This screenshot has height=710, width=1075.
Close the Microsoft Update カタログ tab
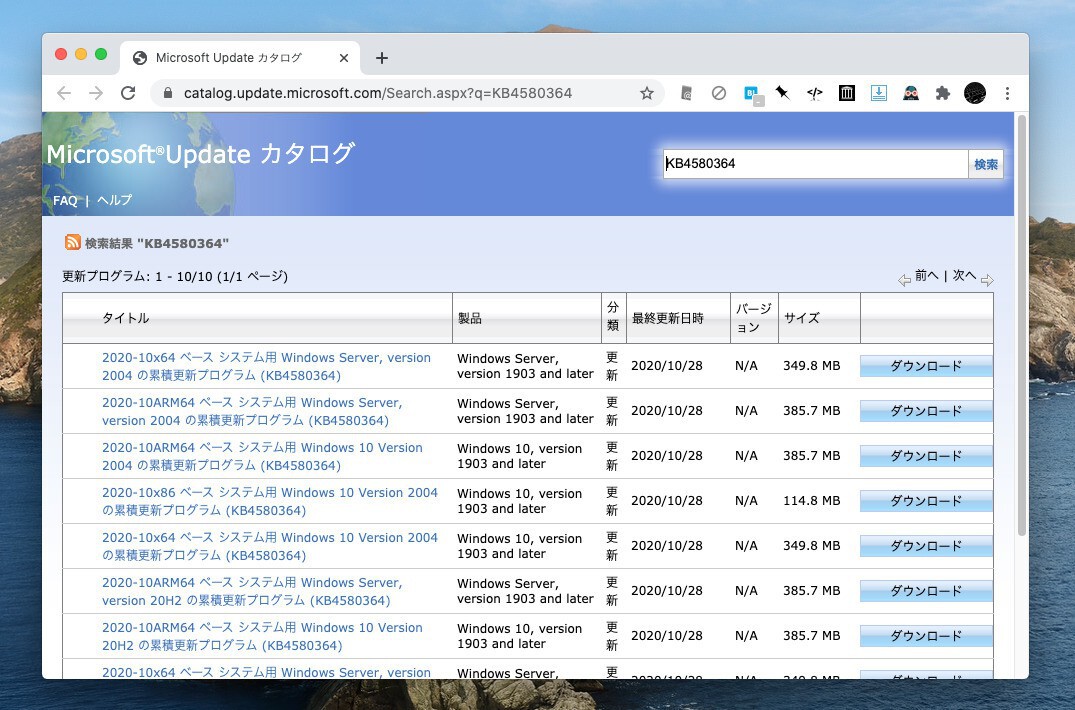344,58
